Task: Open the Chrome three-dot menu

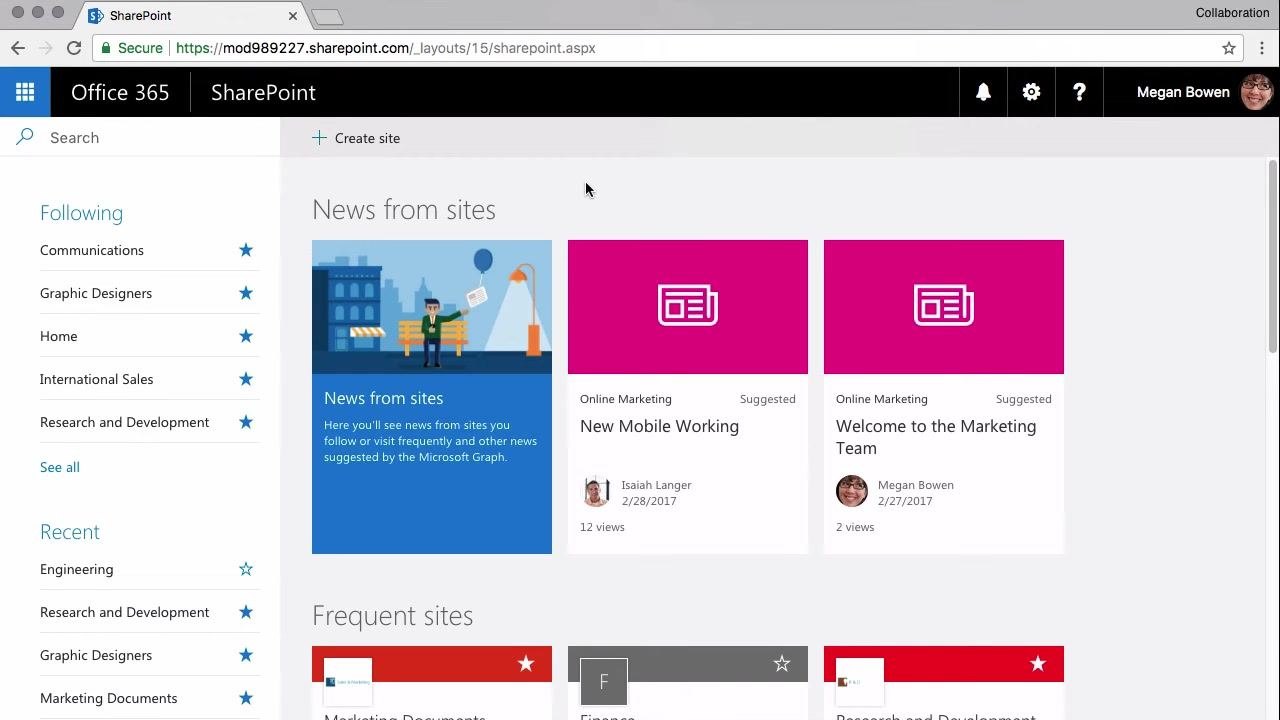Action: (x=1262, y=48)
